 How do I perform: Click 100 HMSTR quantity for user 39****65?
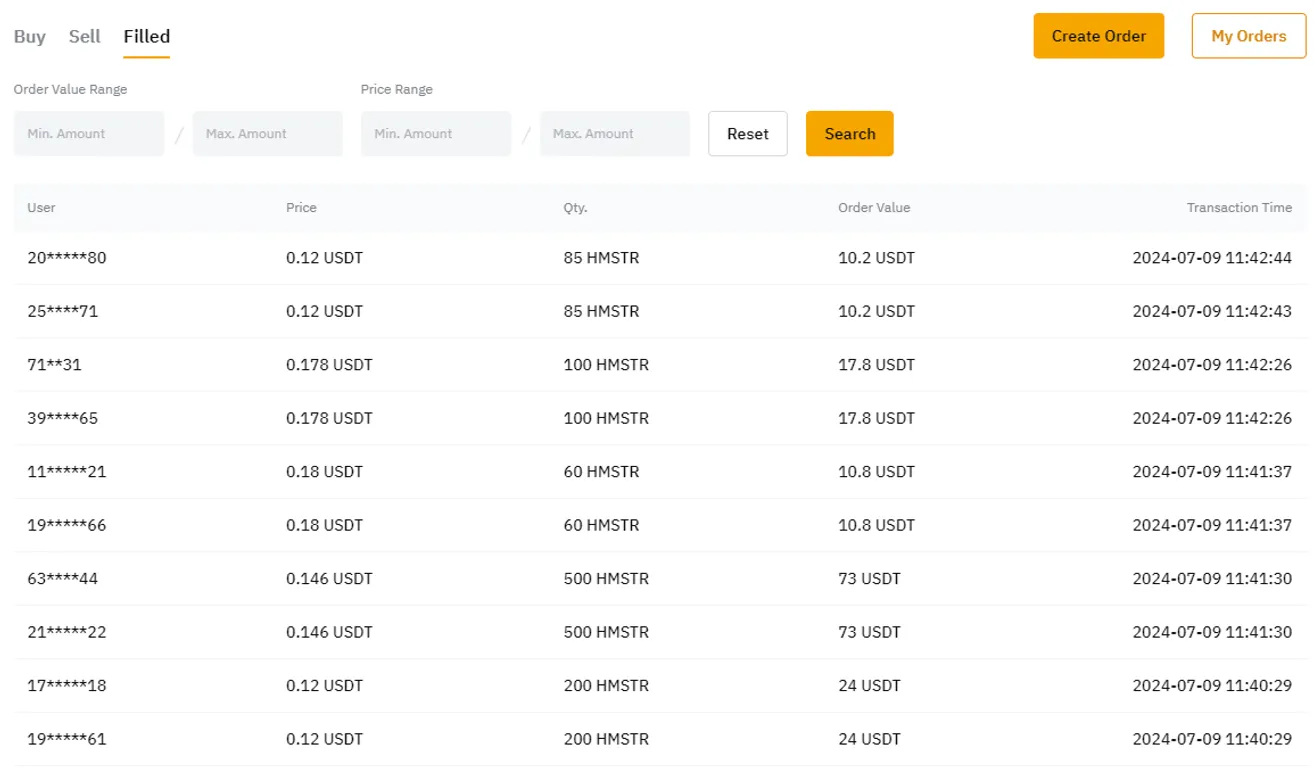point(606,418)
